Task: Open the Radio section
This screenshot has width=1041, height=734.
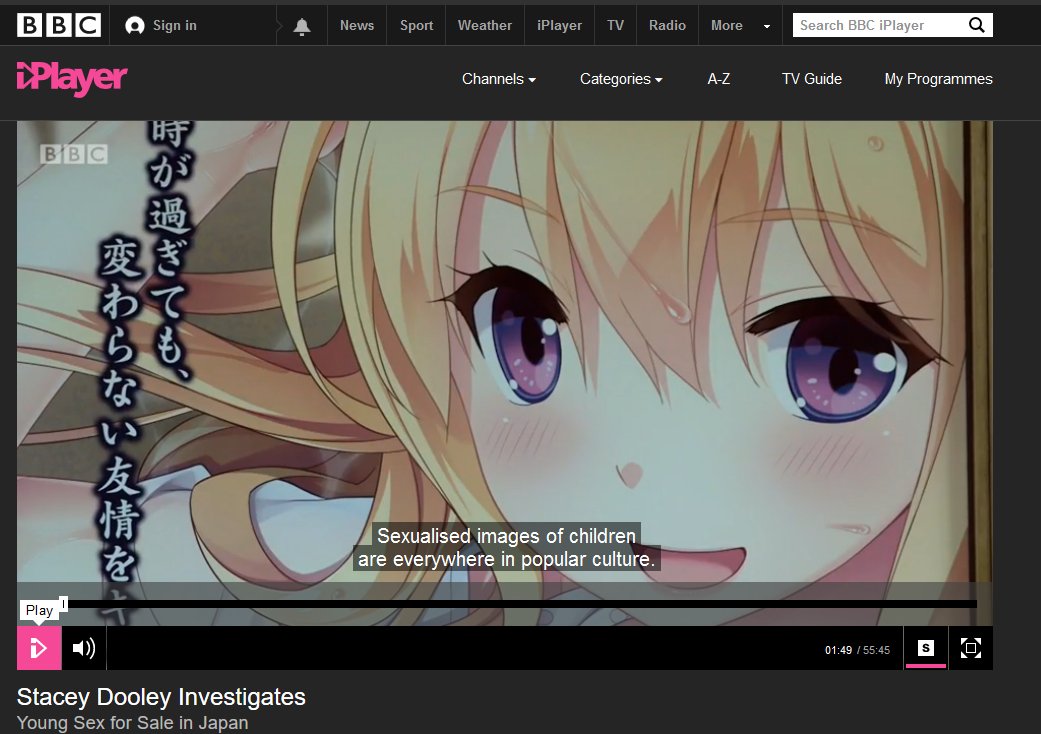Action: (667, 25)
